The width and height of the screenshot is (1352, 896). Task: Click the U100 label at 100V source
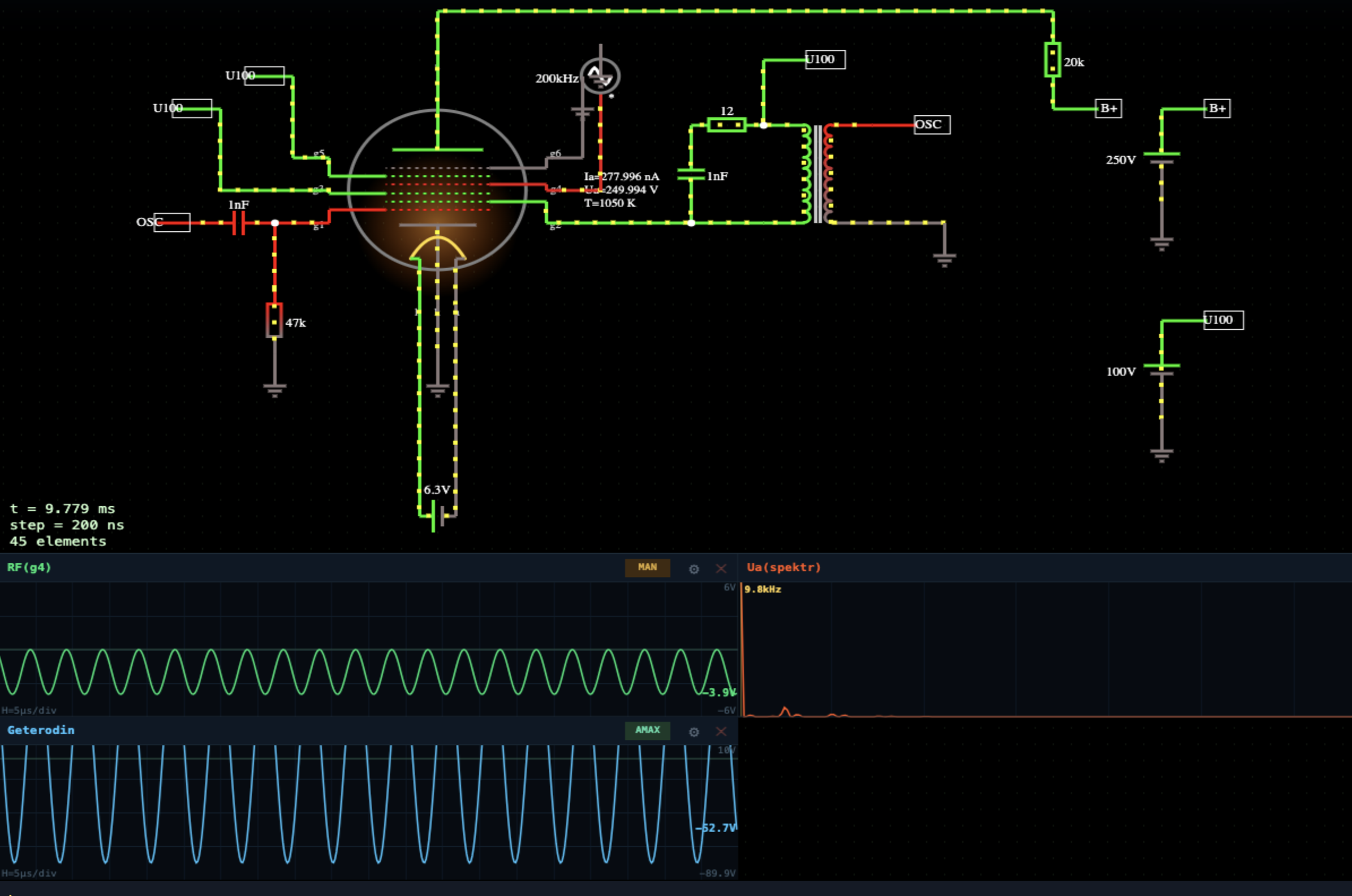tap(1223, 320)
